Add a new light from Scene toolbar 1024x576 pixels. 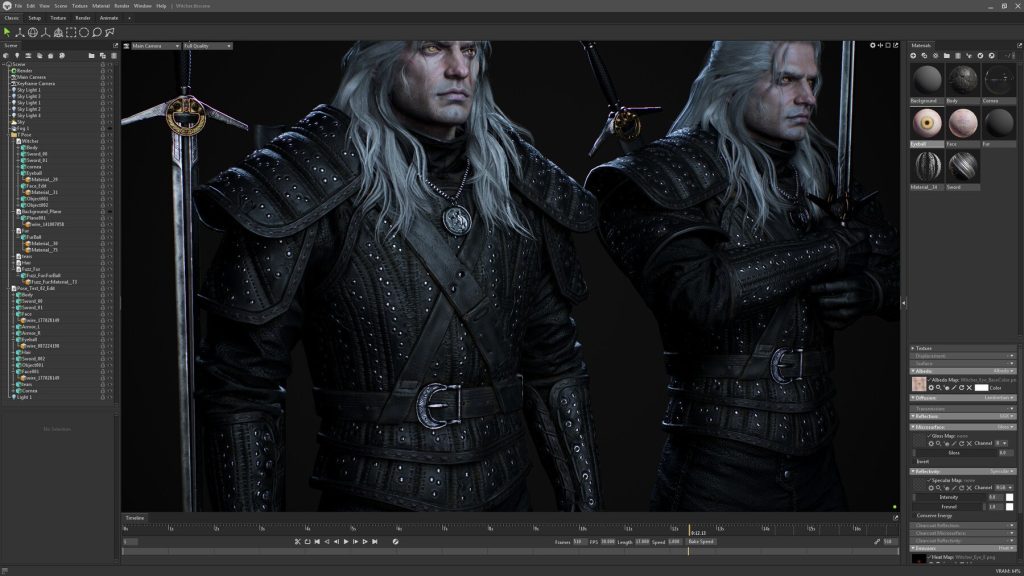pos(17,56)
